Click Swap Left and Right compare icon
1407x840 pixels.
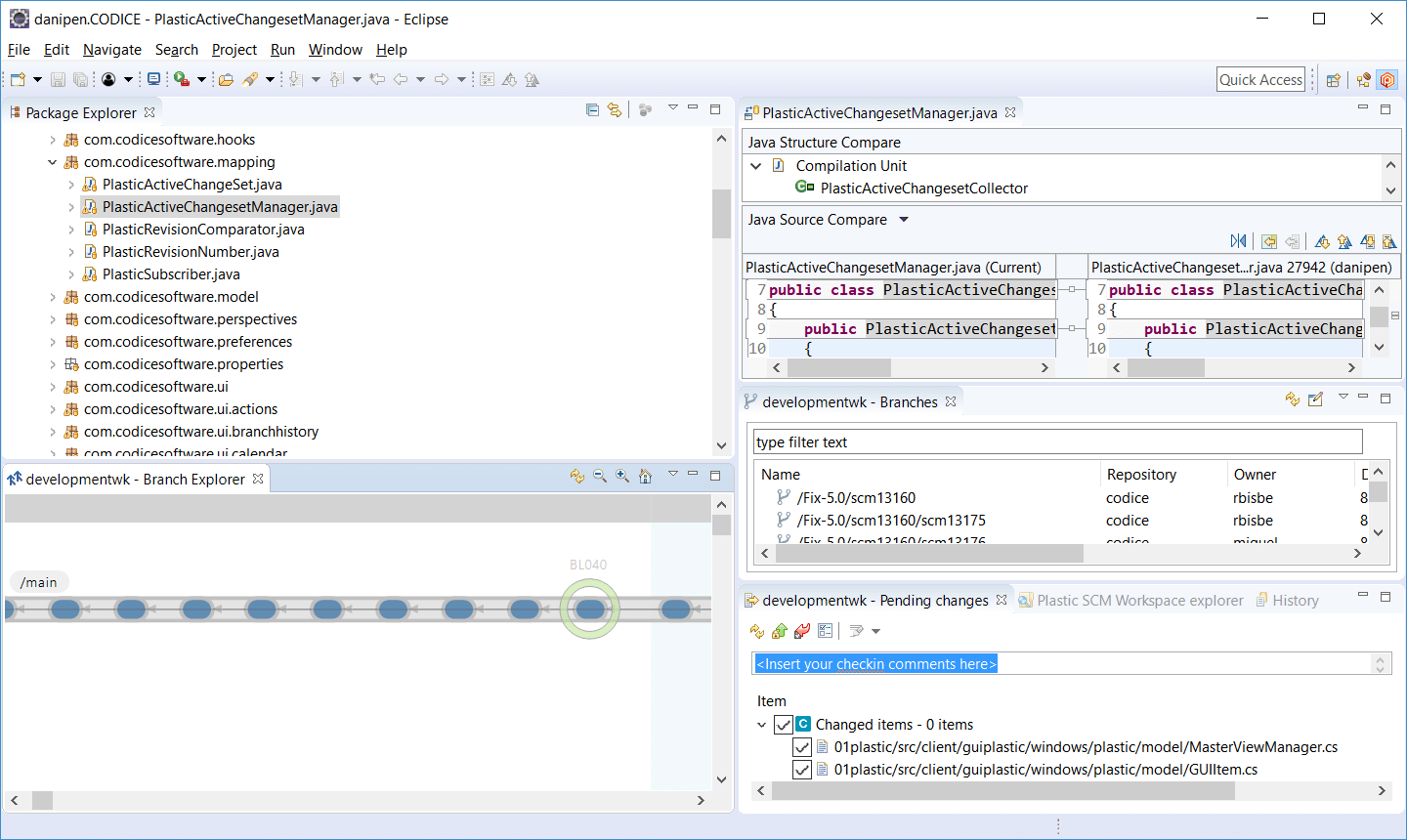point(1238,241)
